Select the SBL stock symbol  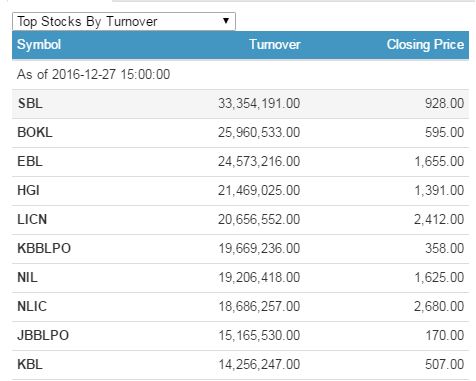tap(30, 103)
